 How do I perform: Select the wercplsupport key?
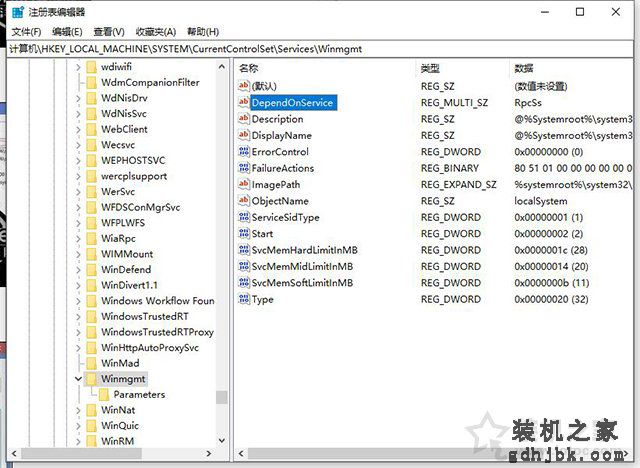click(x=134, y=176)
